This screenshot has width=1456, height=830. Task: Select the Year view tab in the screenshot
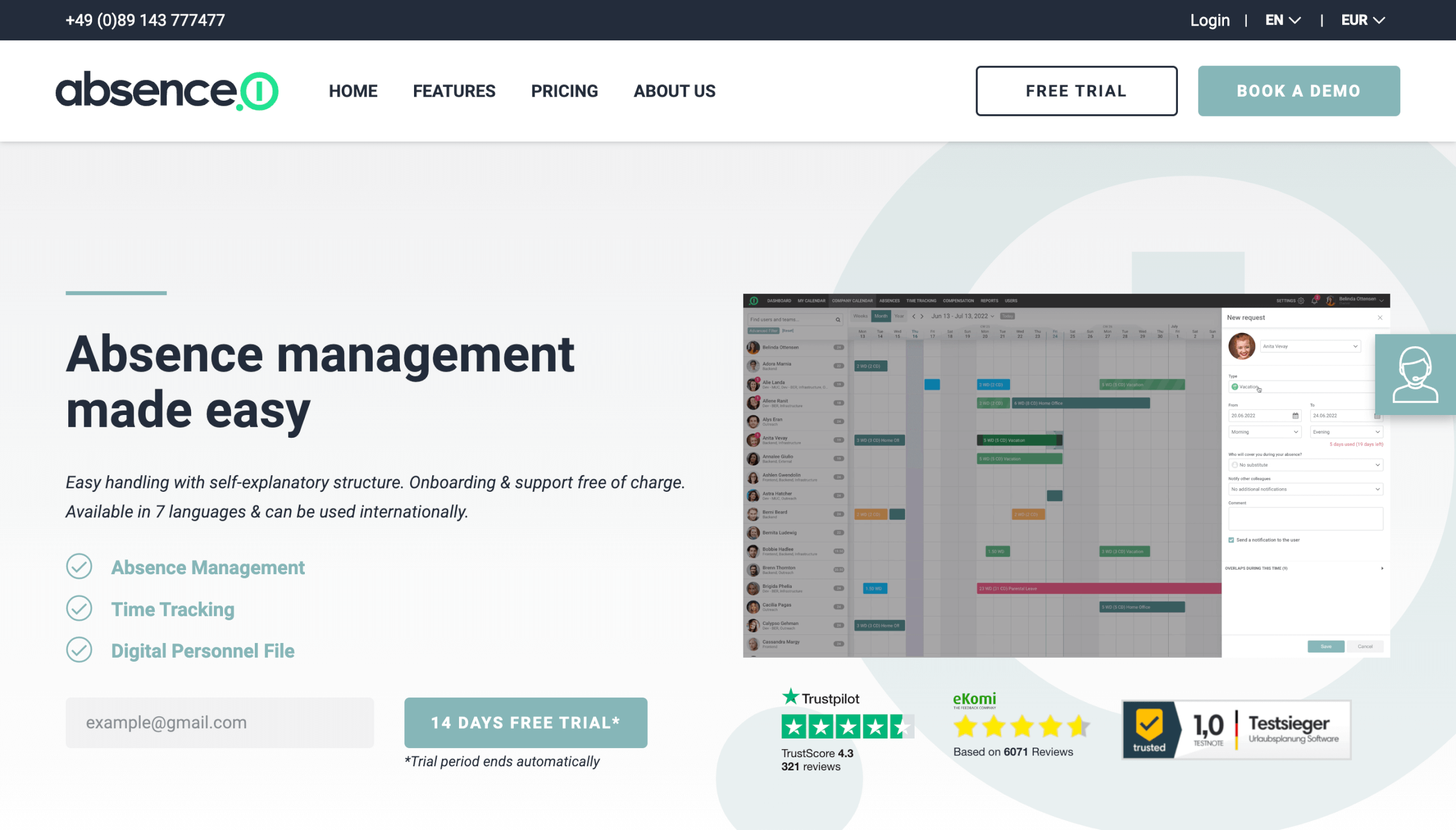point(899,317)
